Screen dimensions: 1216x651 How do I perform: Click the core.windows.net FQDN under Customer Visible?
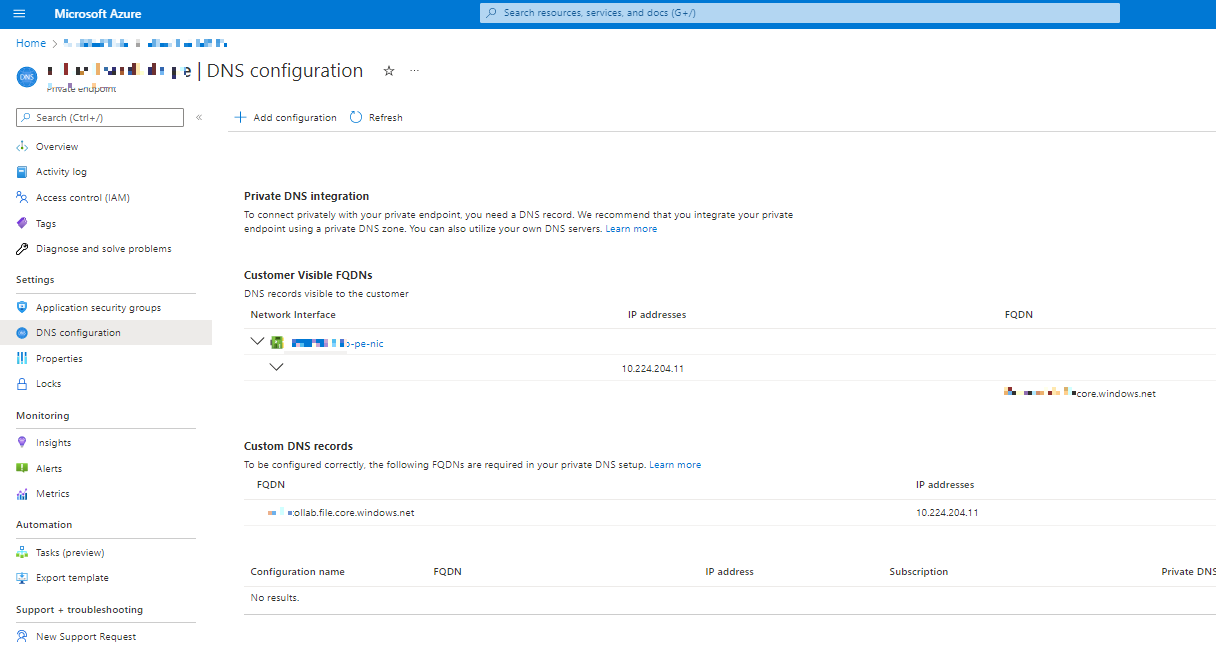(1080, 394)
